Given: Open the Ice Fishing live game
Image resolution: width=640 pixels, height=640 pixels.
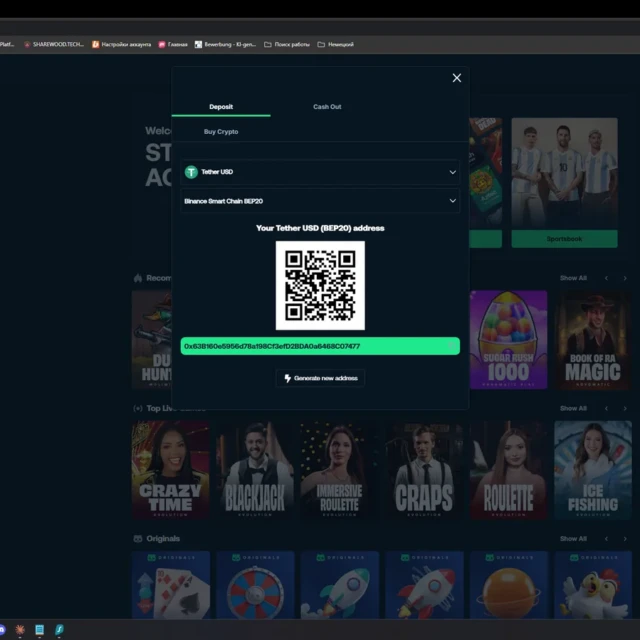Looking at the screenshot, I should (593, 470).
